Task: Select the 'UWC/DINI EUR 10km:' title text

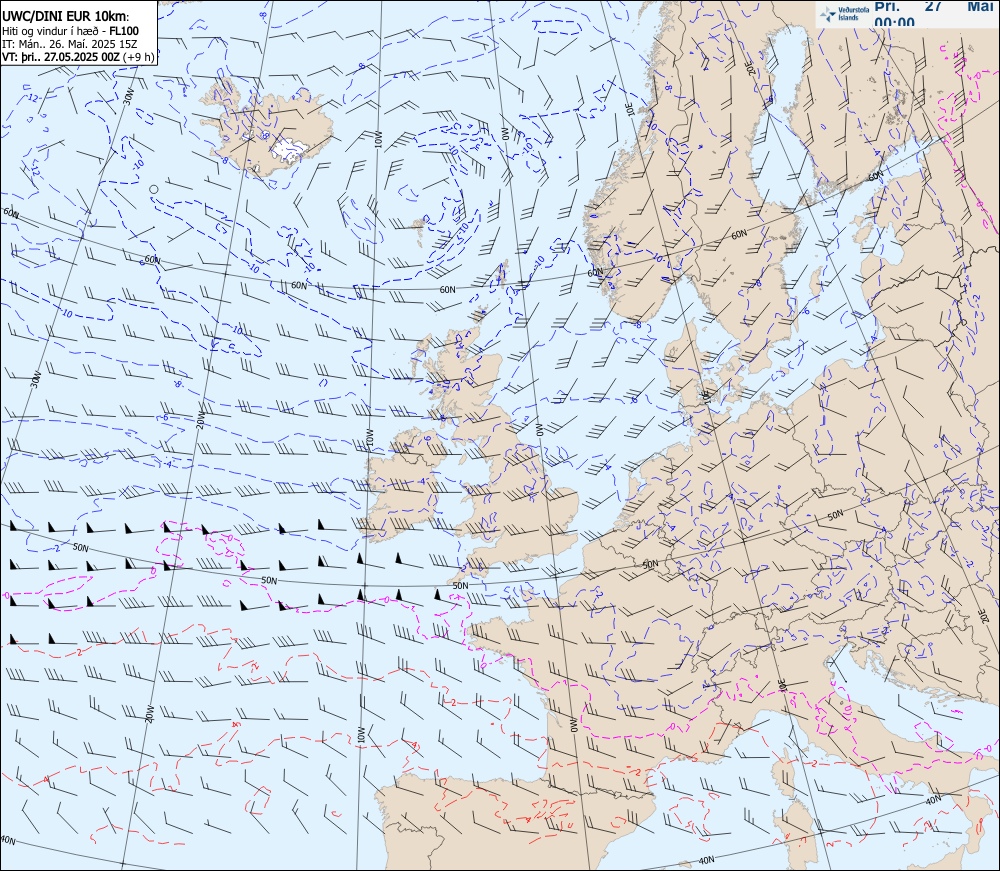Action: 66,17
